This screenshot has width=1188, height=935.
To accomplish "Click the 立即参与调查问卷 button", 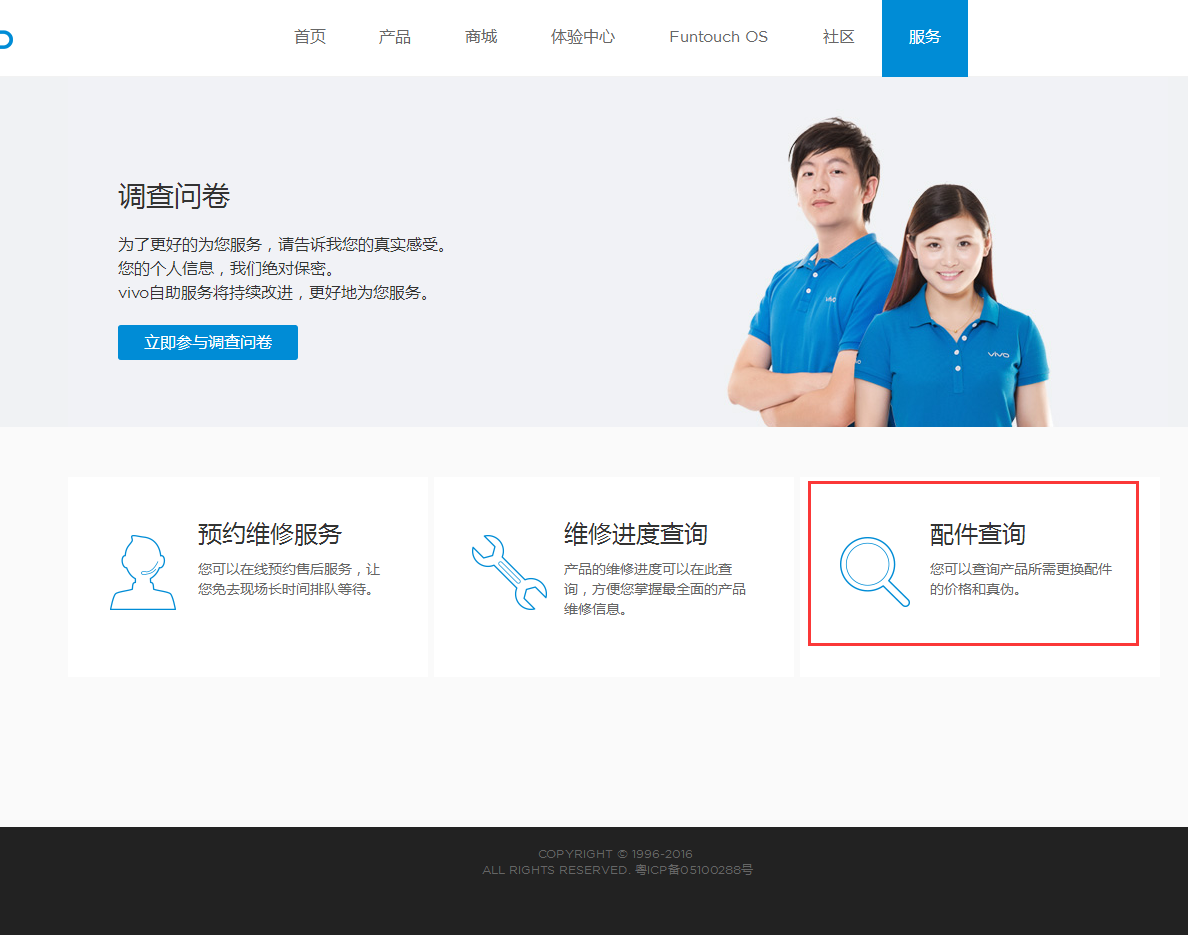I will point(208,342).
